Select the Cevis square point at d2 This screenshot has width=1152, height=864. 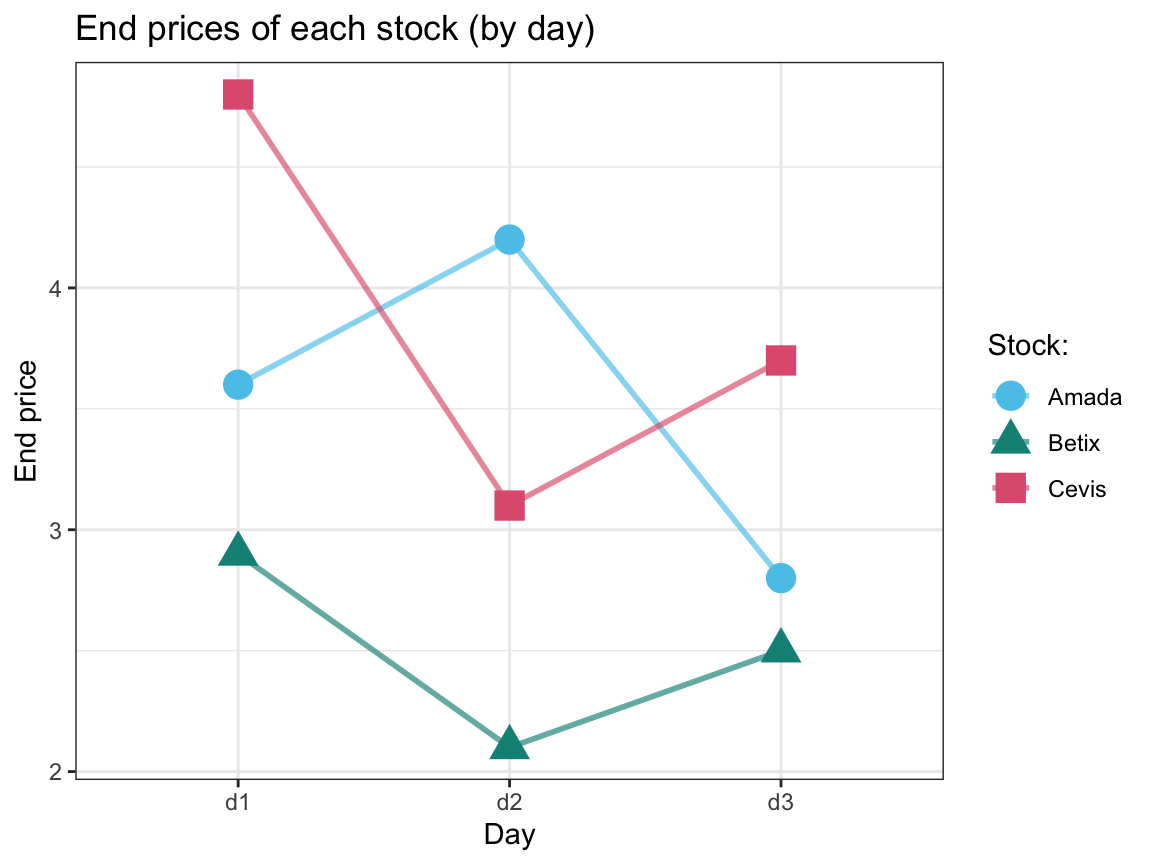click(x=509, y=505)
